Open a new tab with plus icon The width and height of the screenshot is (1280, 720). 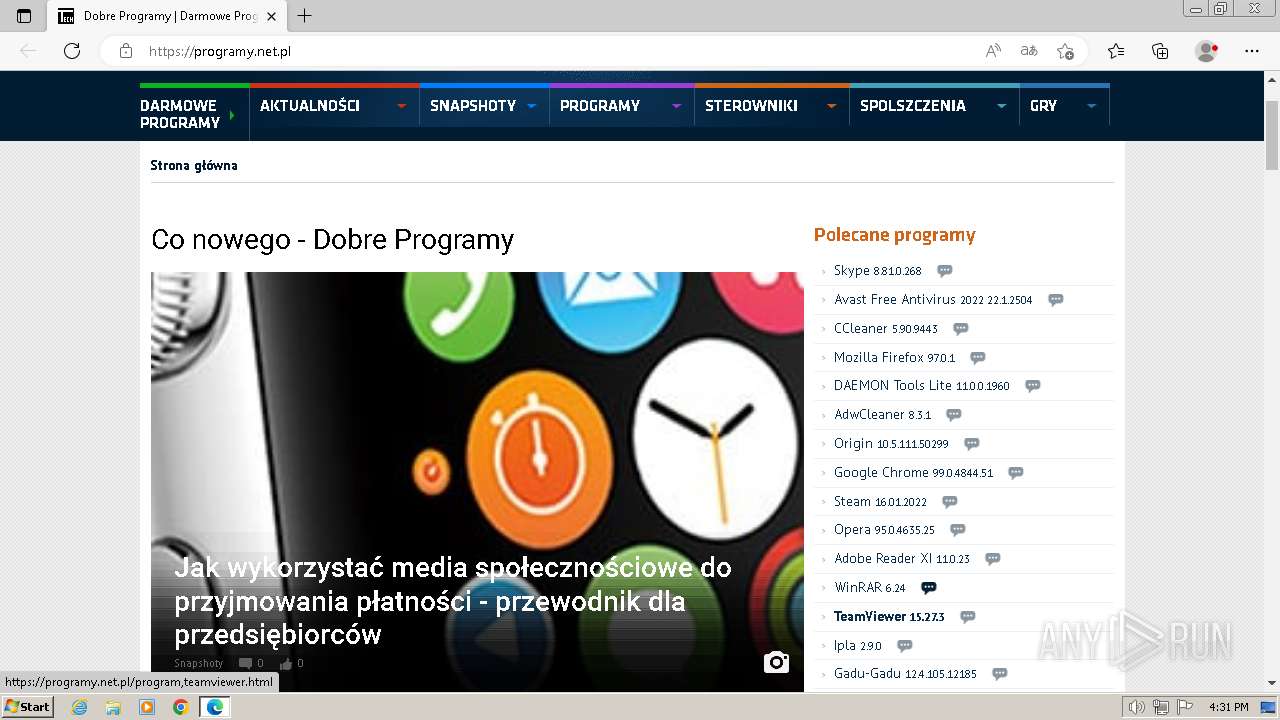[x=305, y=16]
